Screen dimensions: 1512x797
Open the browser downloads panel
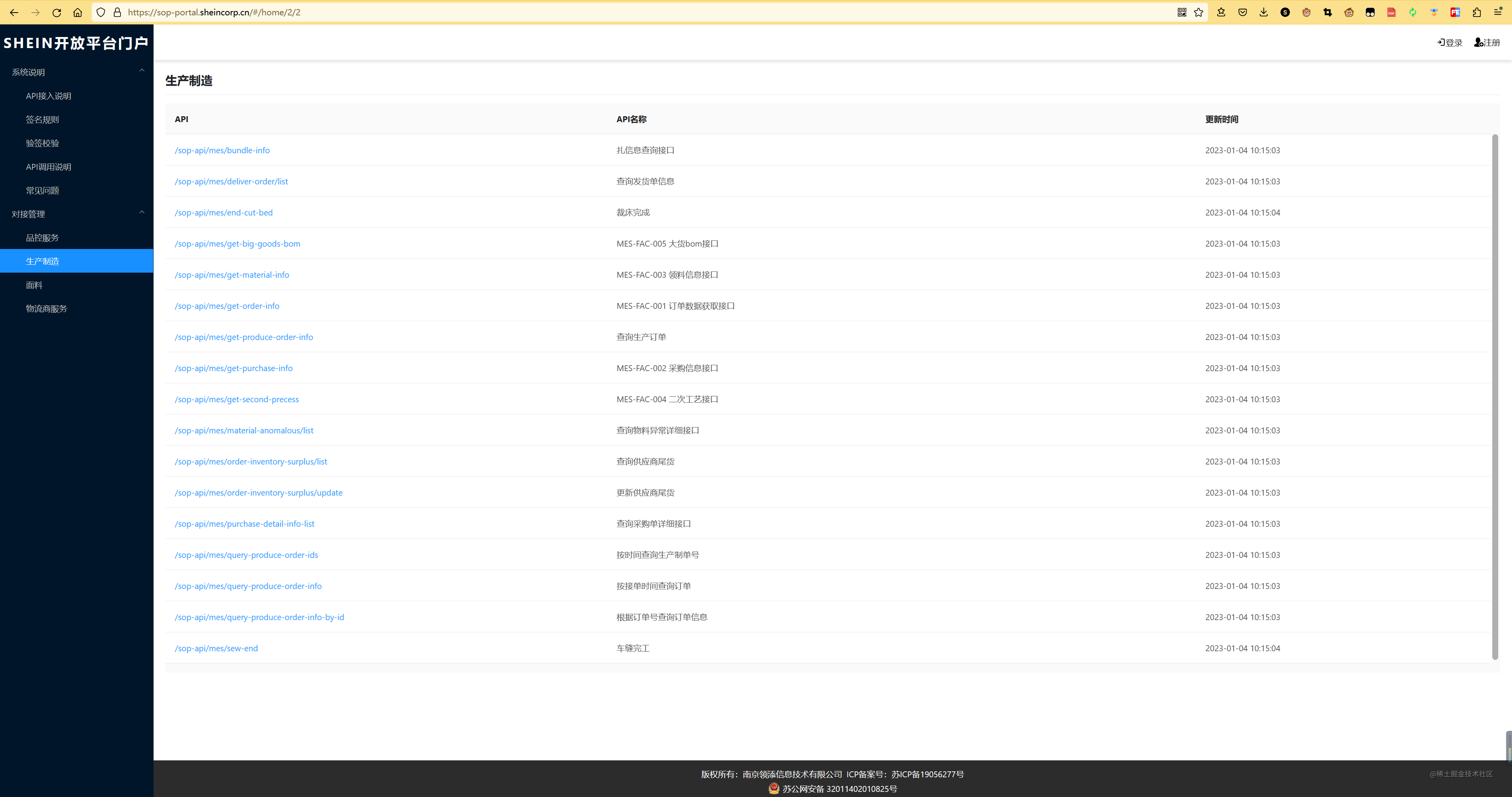point(1264,12)
